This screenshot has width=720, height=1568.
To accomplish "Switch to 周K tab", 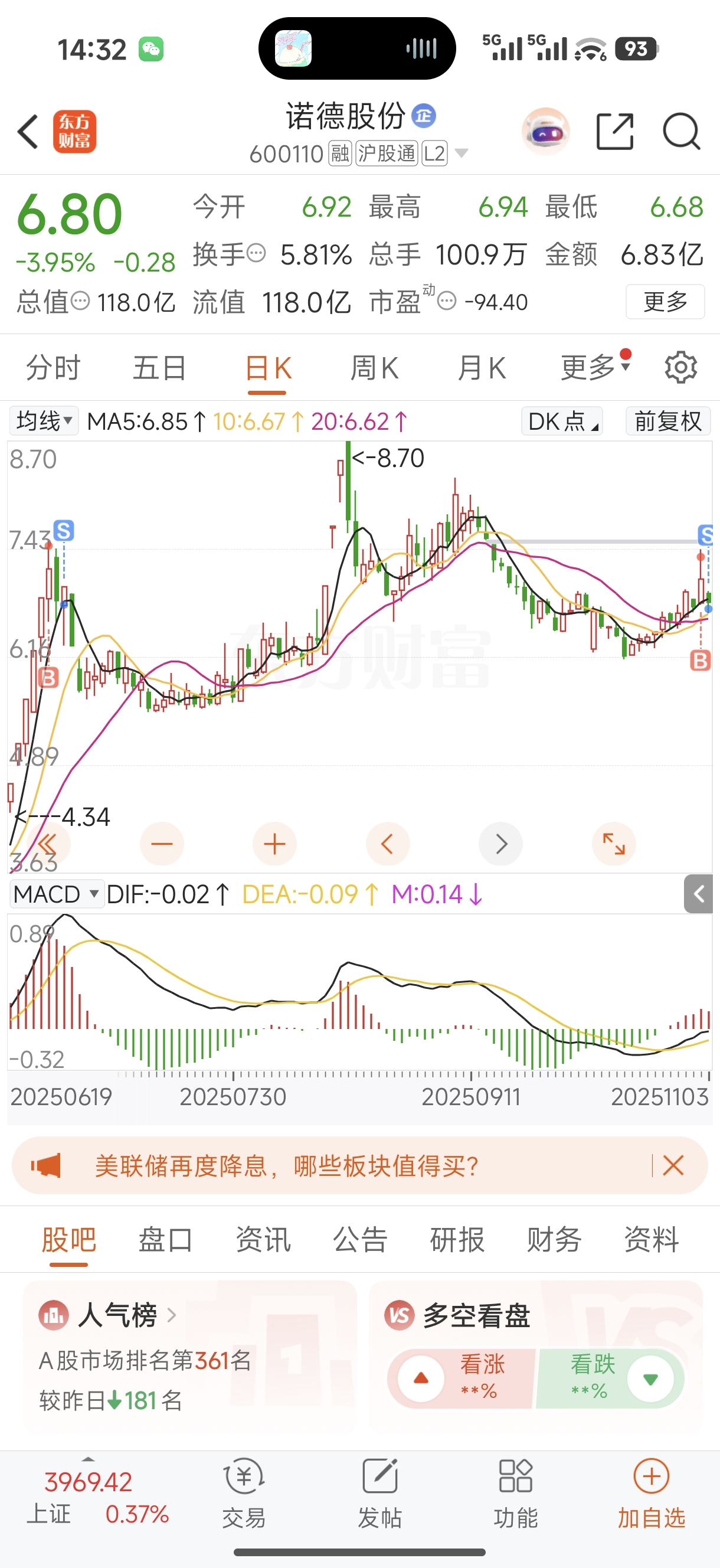I will click(374, 368).
